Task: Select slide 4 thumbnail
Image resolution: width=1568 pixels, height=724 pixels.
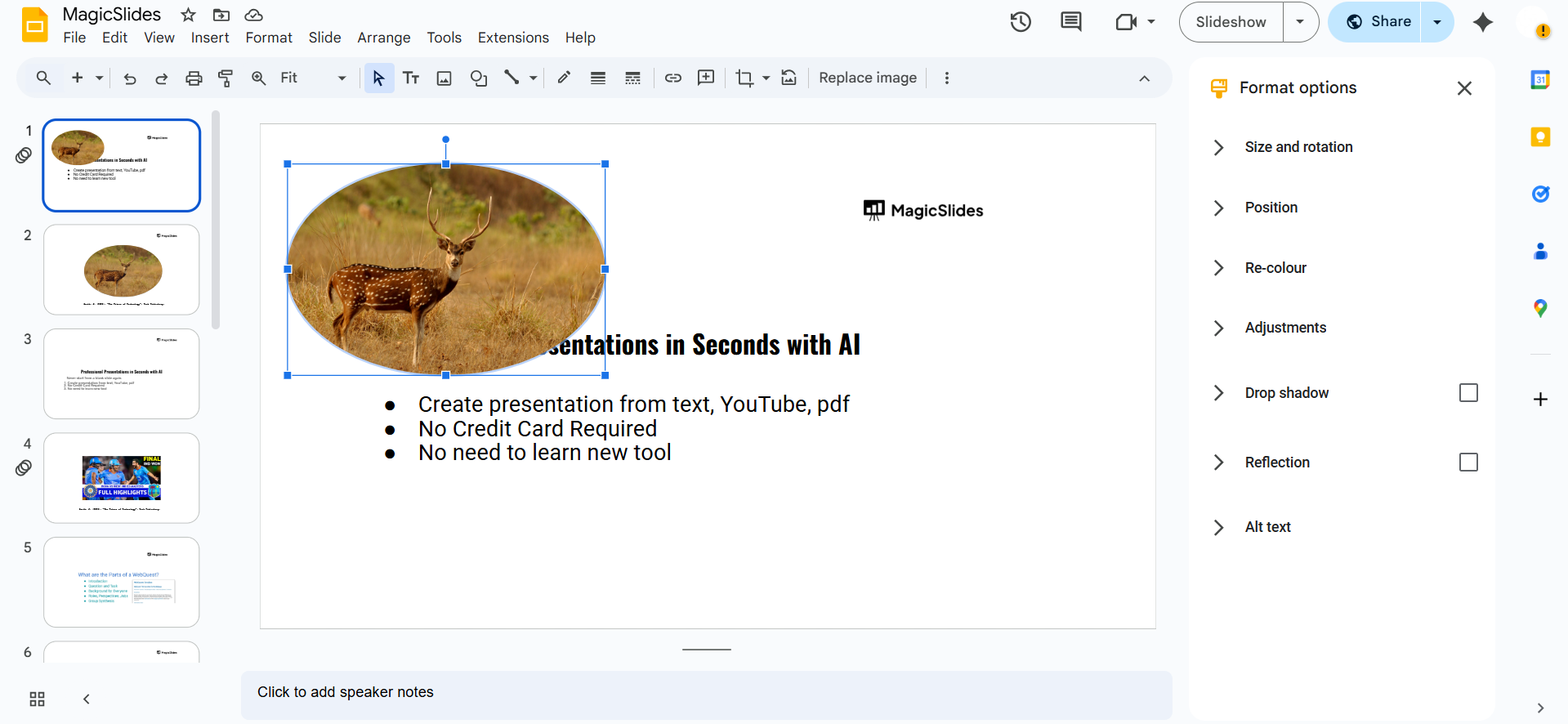Action: point(122,478)
